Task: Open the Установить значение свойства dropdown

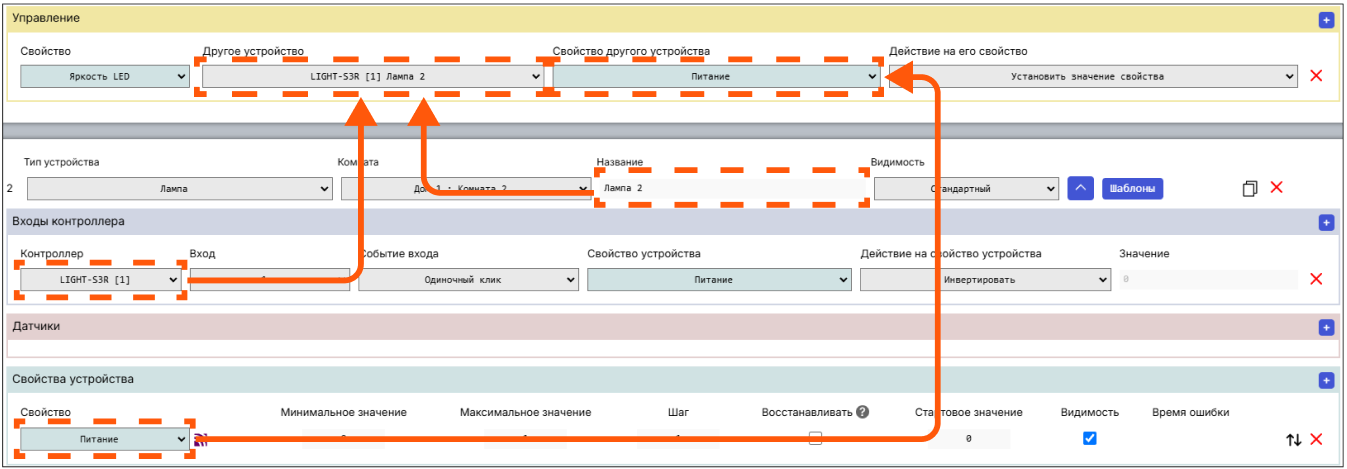Action: click(x=1093, y=76)
